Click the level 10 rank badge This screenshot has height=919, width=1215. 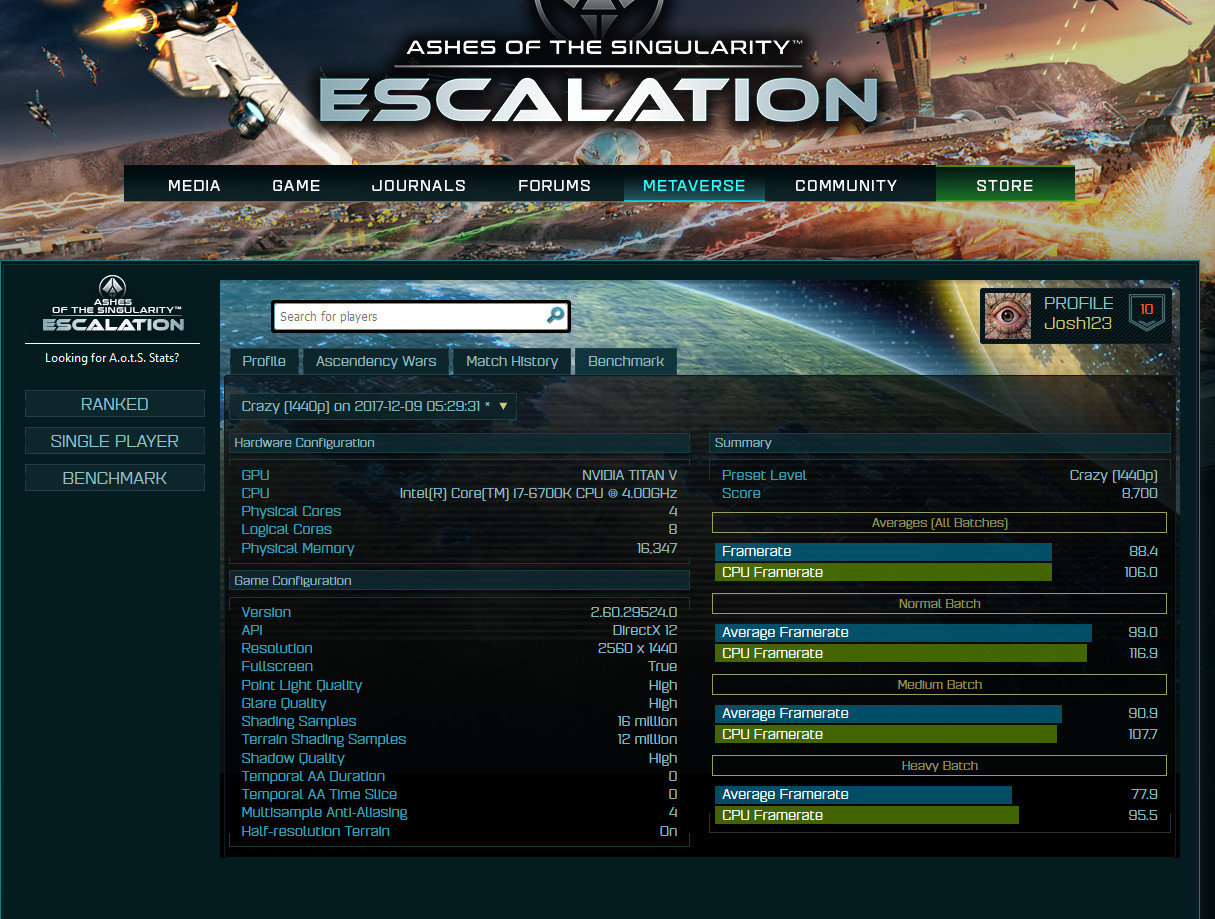point(1147,313)
